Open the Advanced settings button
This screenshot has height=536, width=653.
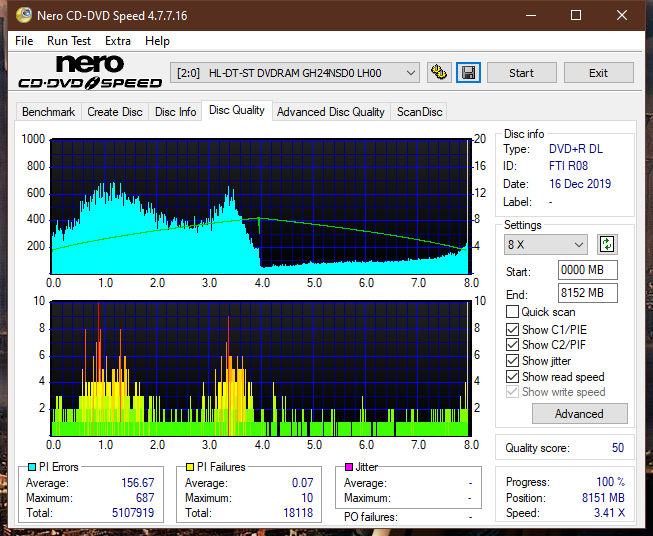coord(579,414)
